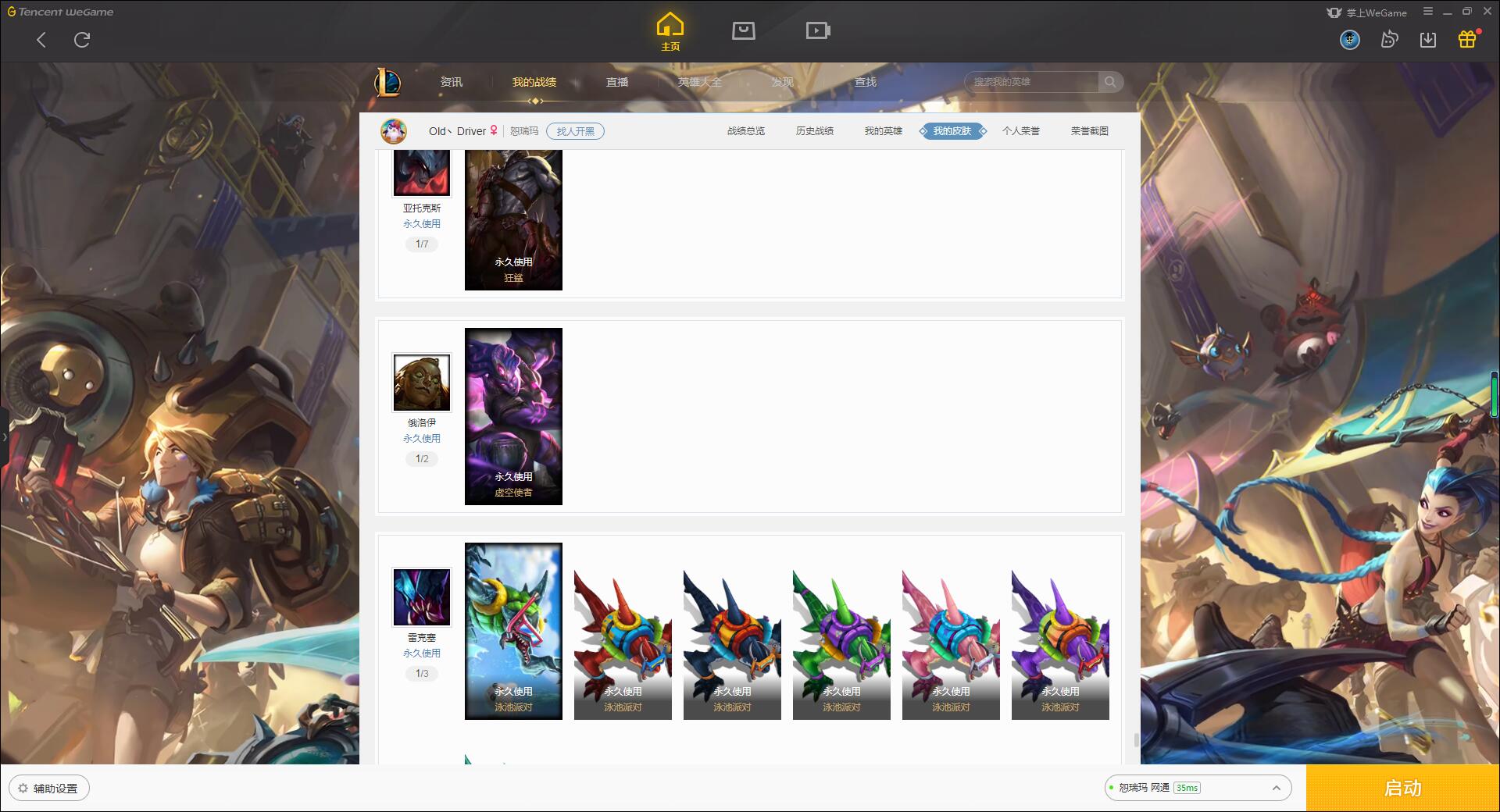The width and height of the screenshot is (1500, 812).
Task: Open the 英雄大全 tab
Action: (x=700, y=82)
